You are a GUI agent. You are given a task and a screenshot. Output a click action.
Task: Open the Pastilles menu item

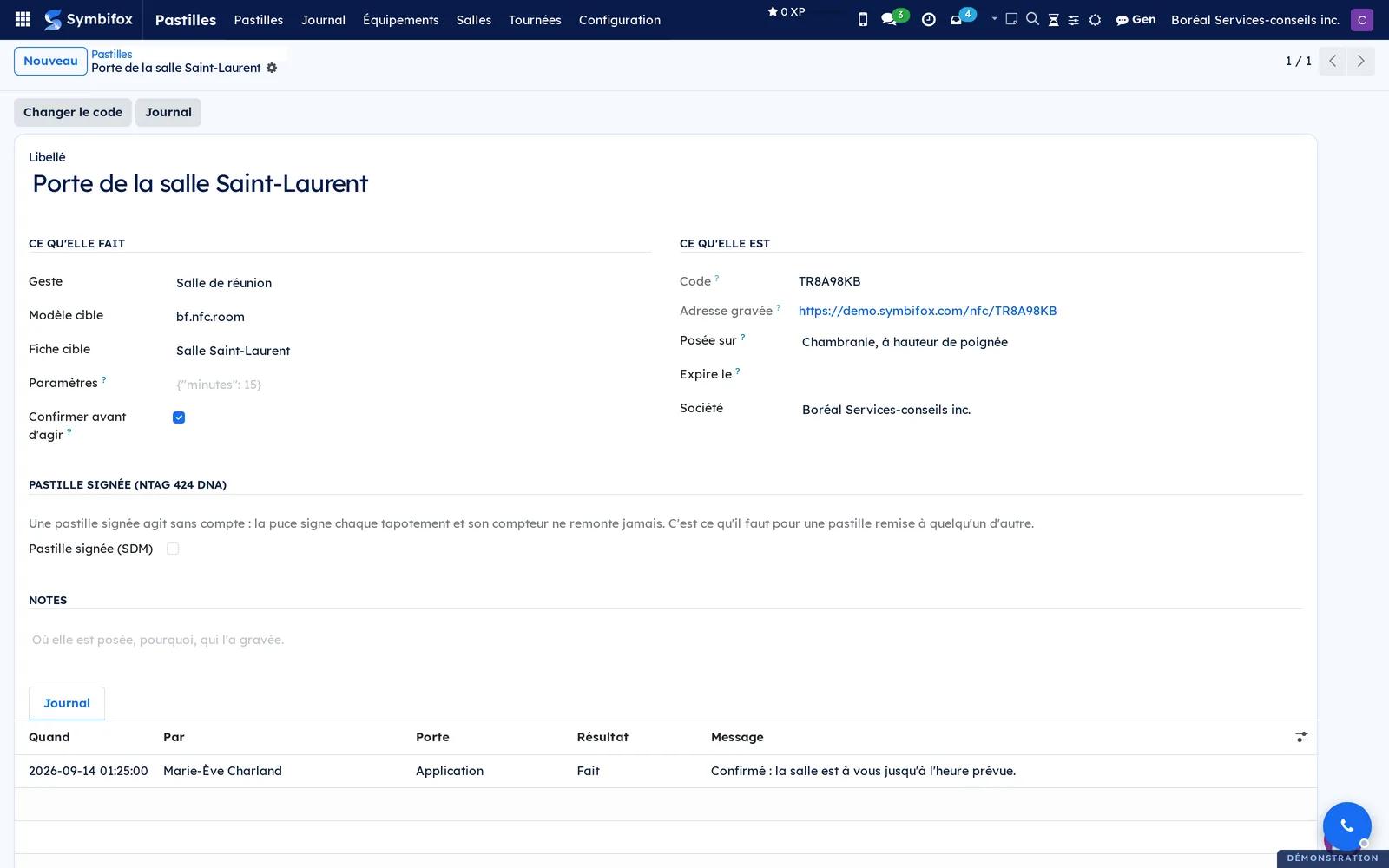click(259, 19)
